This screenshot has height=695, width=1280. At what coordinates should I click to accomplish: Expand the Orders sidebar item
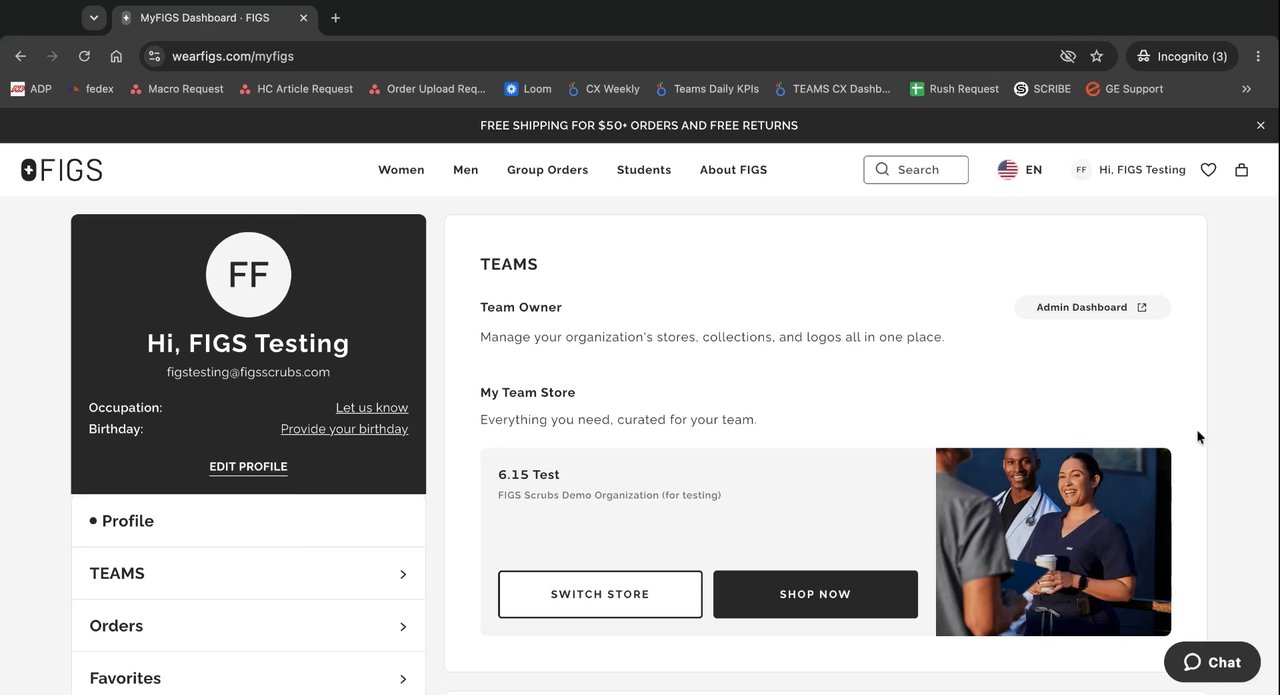click(248, 626)
